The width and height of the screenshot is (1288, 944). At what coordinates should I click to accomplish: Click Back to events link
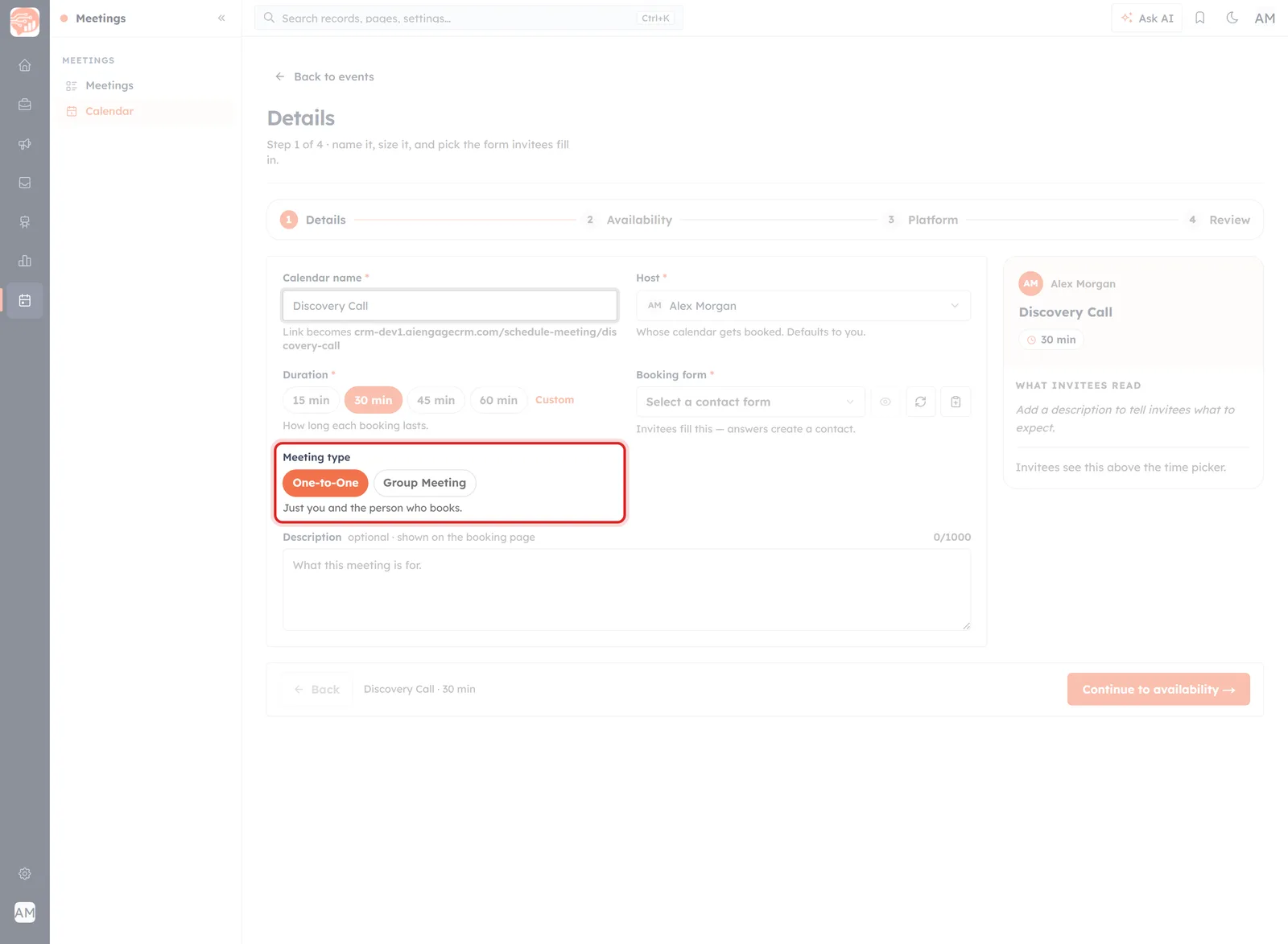pos(324,76)
